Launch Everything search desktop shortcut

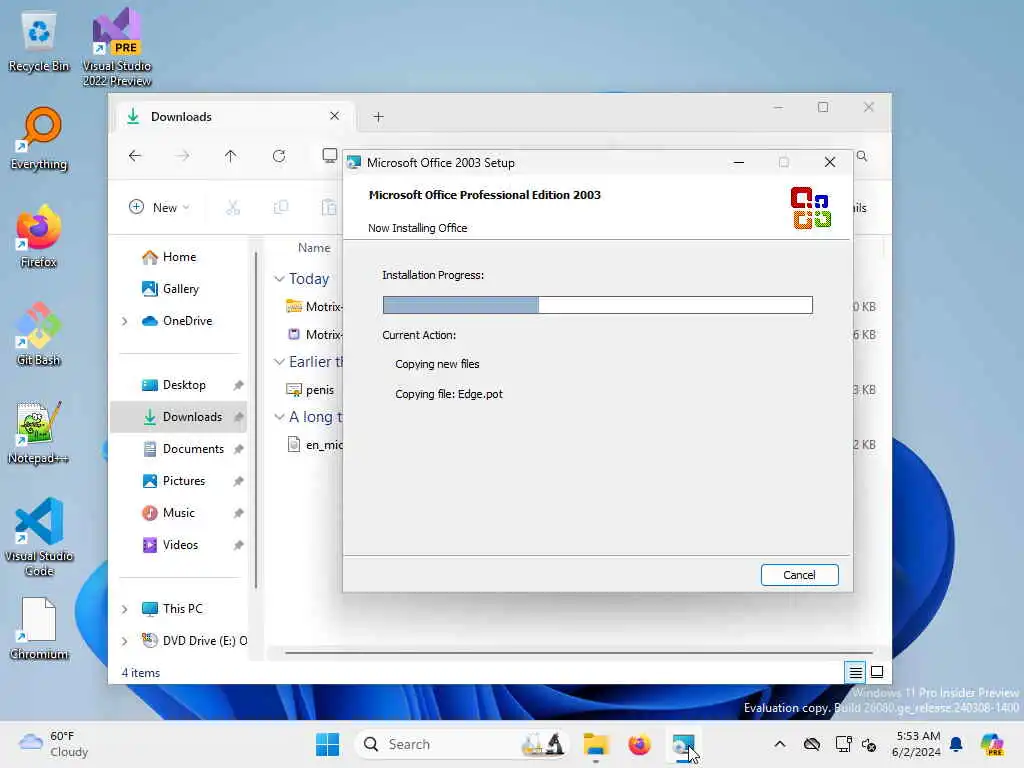pyautogui.click(x=39, y=139)
